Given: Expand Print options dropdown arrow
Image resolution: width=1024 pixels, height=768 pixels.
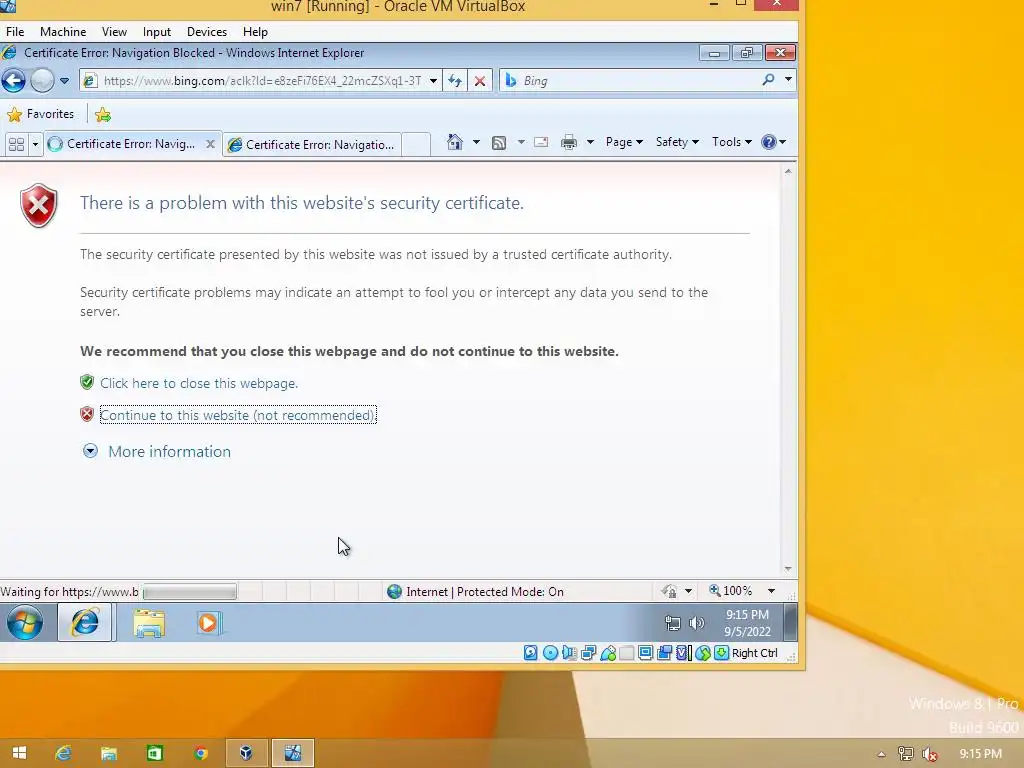Looking at the screenshot, I should (590, 142).
